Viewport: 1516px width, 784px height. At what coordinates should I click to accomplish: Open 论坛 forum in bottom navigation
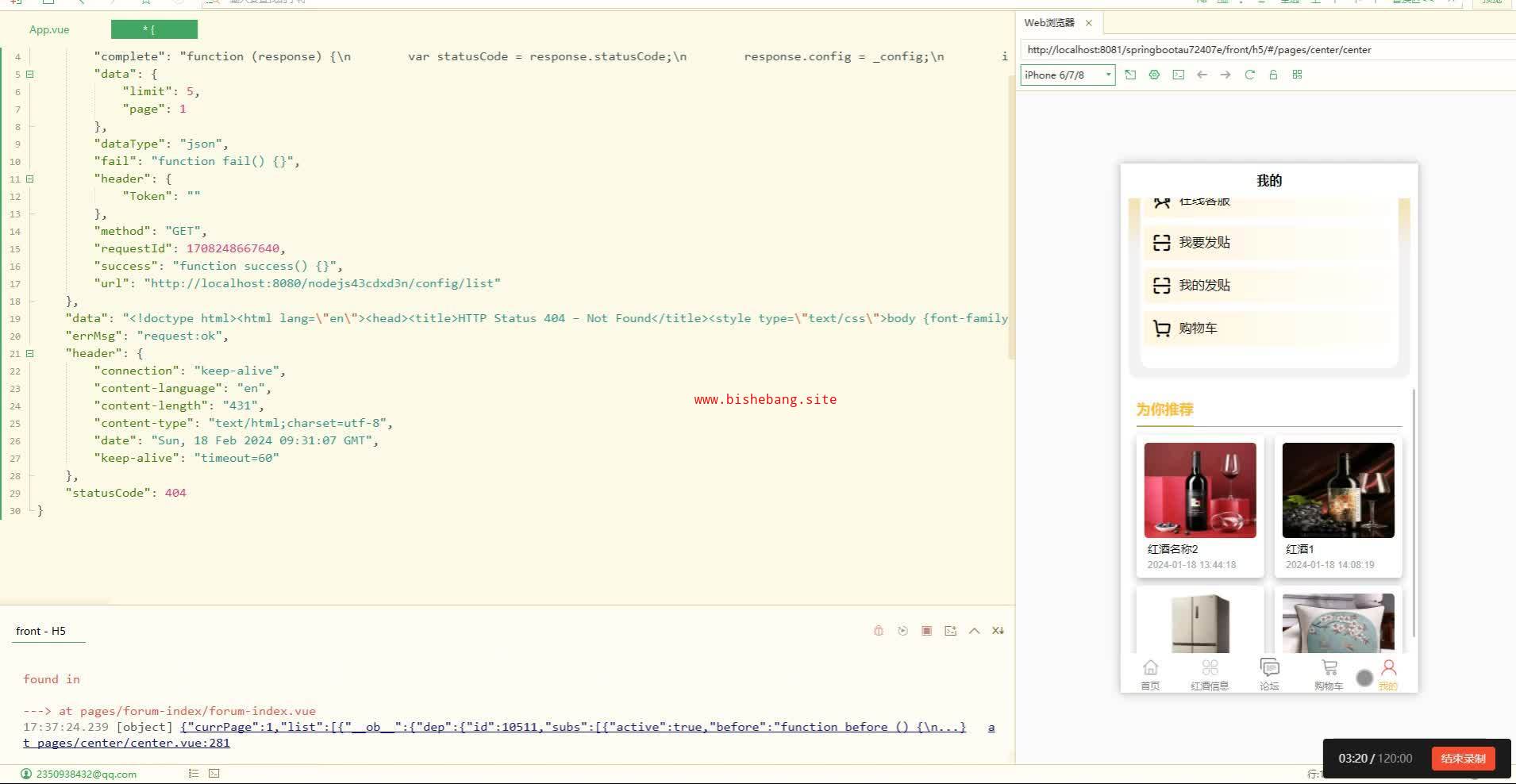(x=1269, y=674)
